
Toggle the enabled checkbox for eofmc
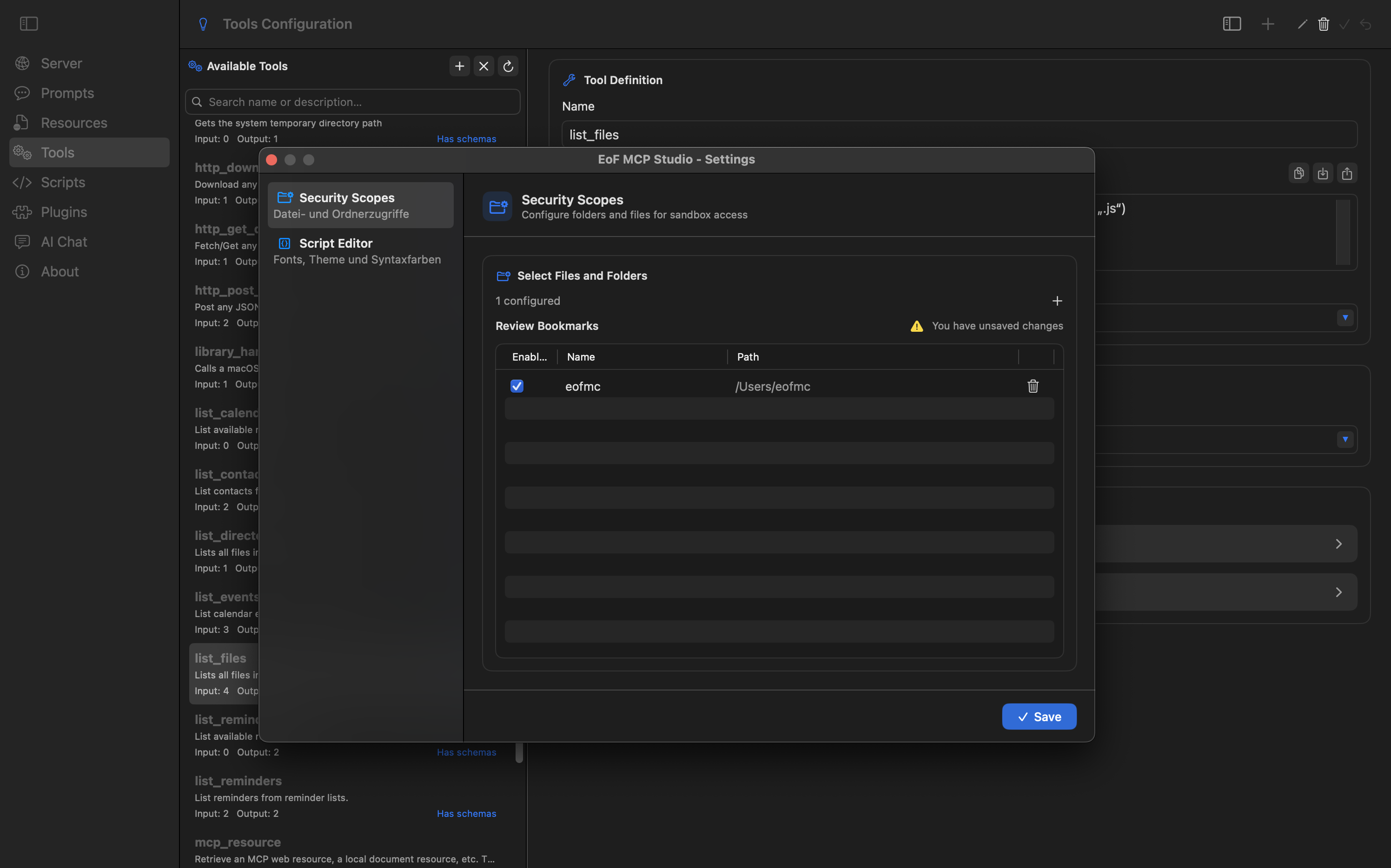coord(517,386)
